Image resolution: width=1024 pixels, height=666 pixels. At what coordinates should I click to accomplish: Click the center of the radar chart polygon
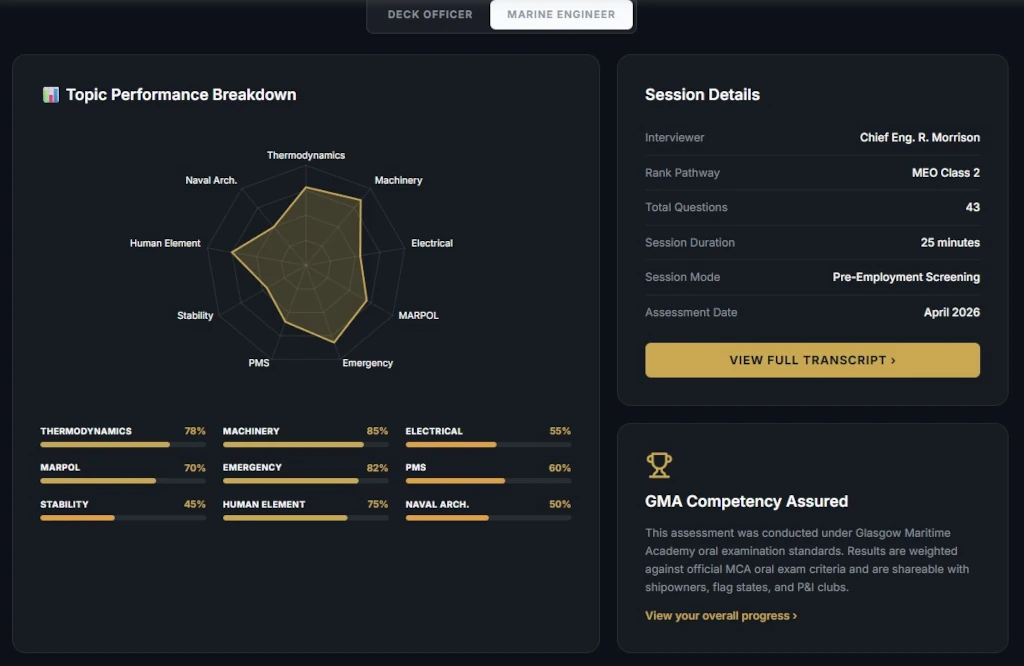coord(306,264)
